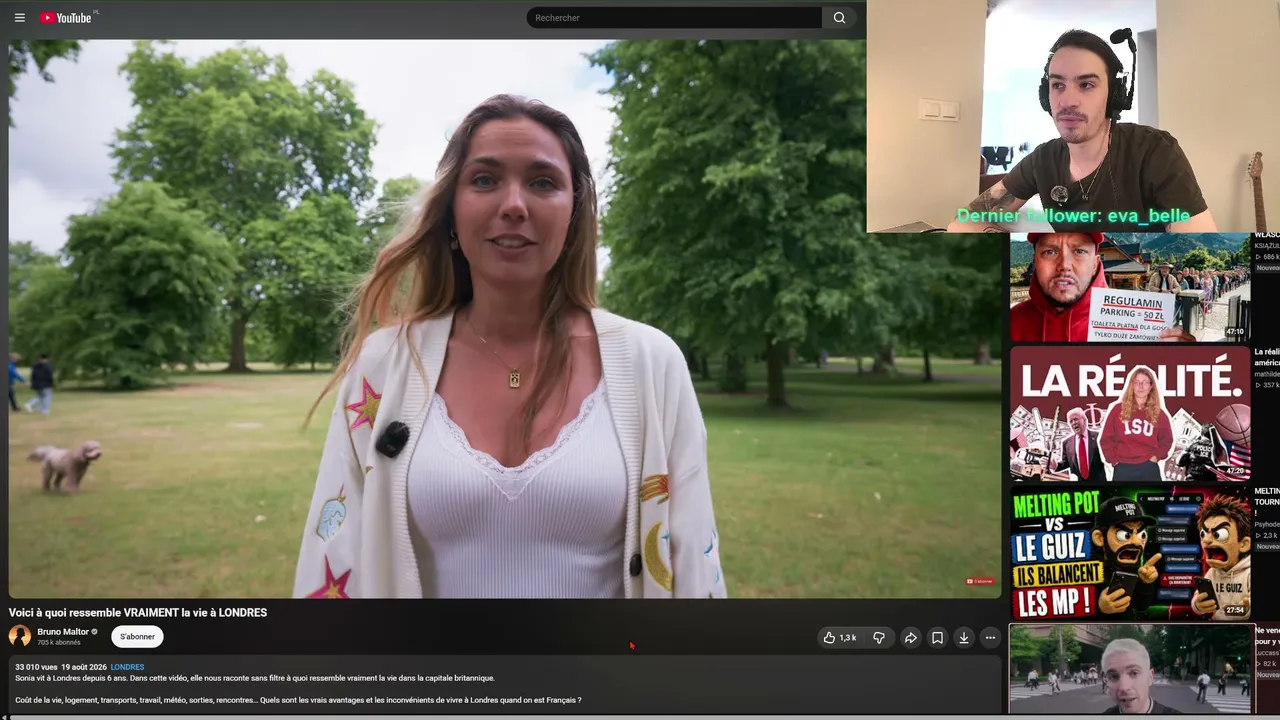Go to the YouTube home logo
This screenshot has width=1280, height=720.
coord(66,17)
